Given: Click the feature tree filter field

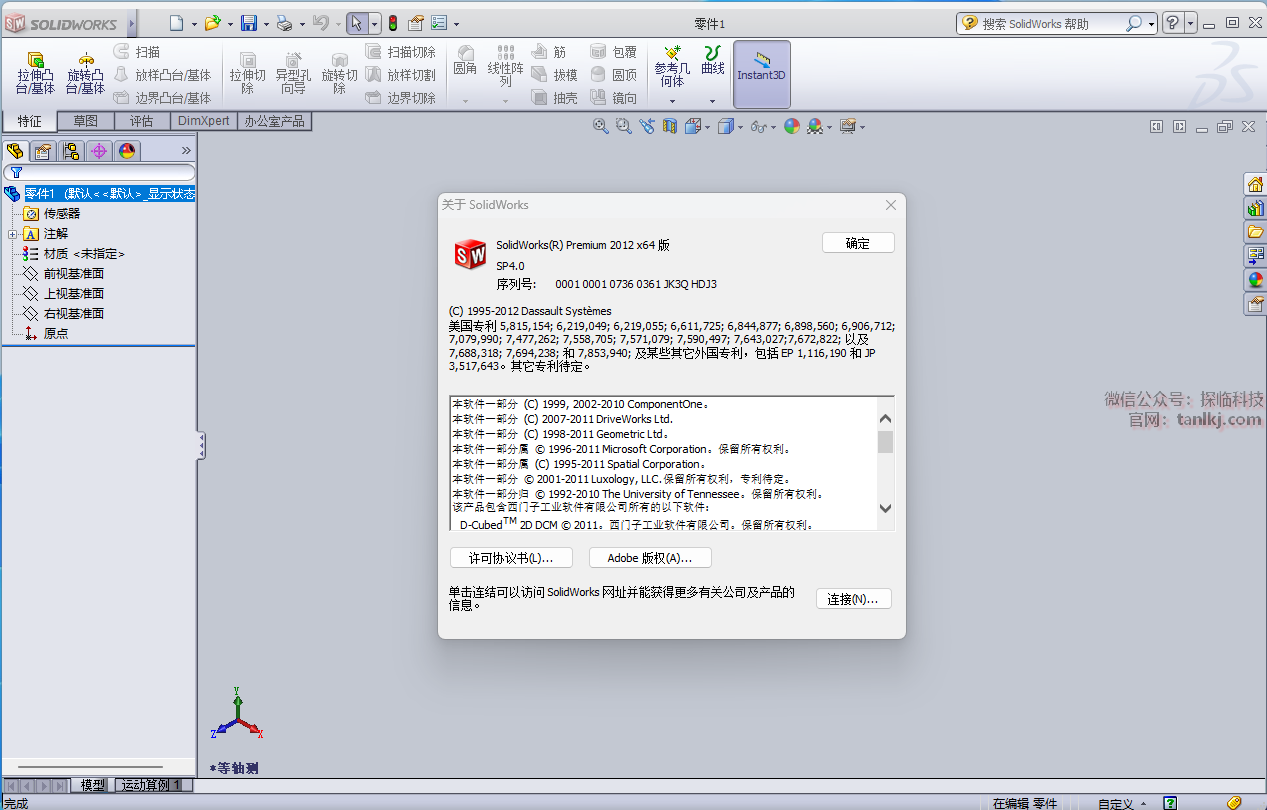Looking at the screenshot, I should coord(99,172).
